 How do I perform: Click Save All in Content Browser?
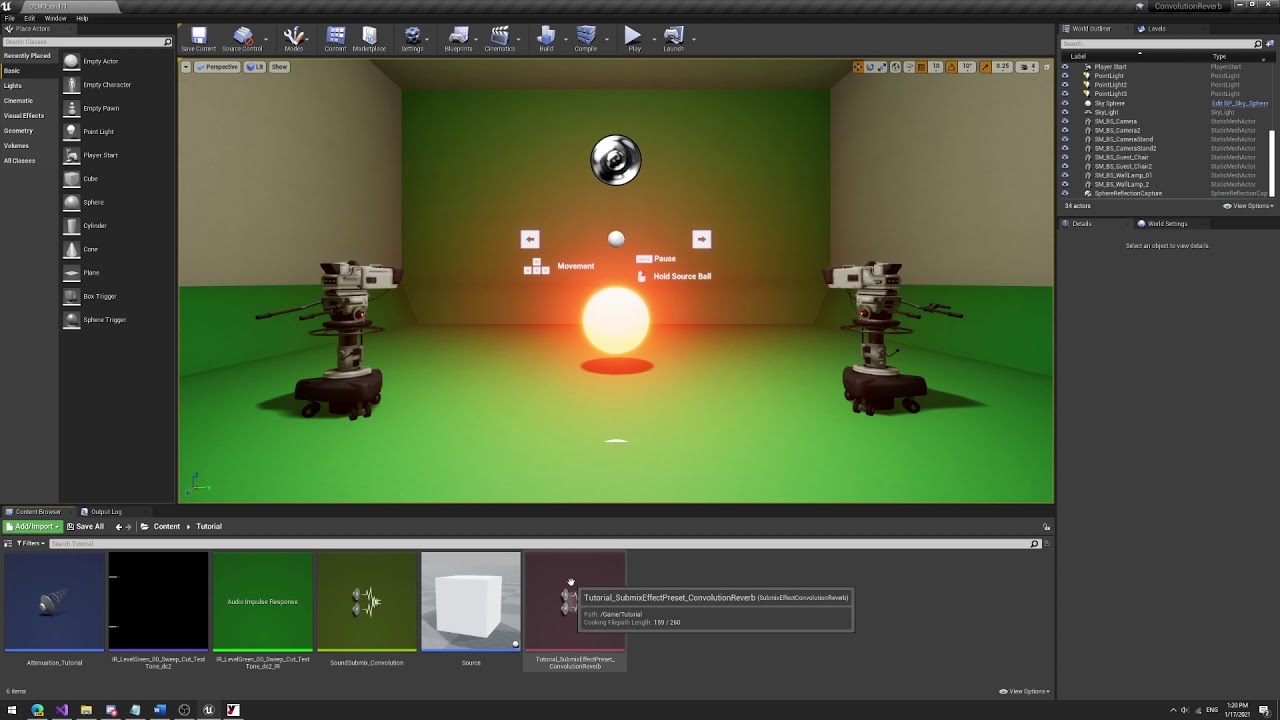tap(85, 527)
